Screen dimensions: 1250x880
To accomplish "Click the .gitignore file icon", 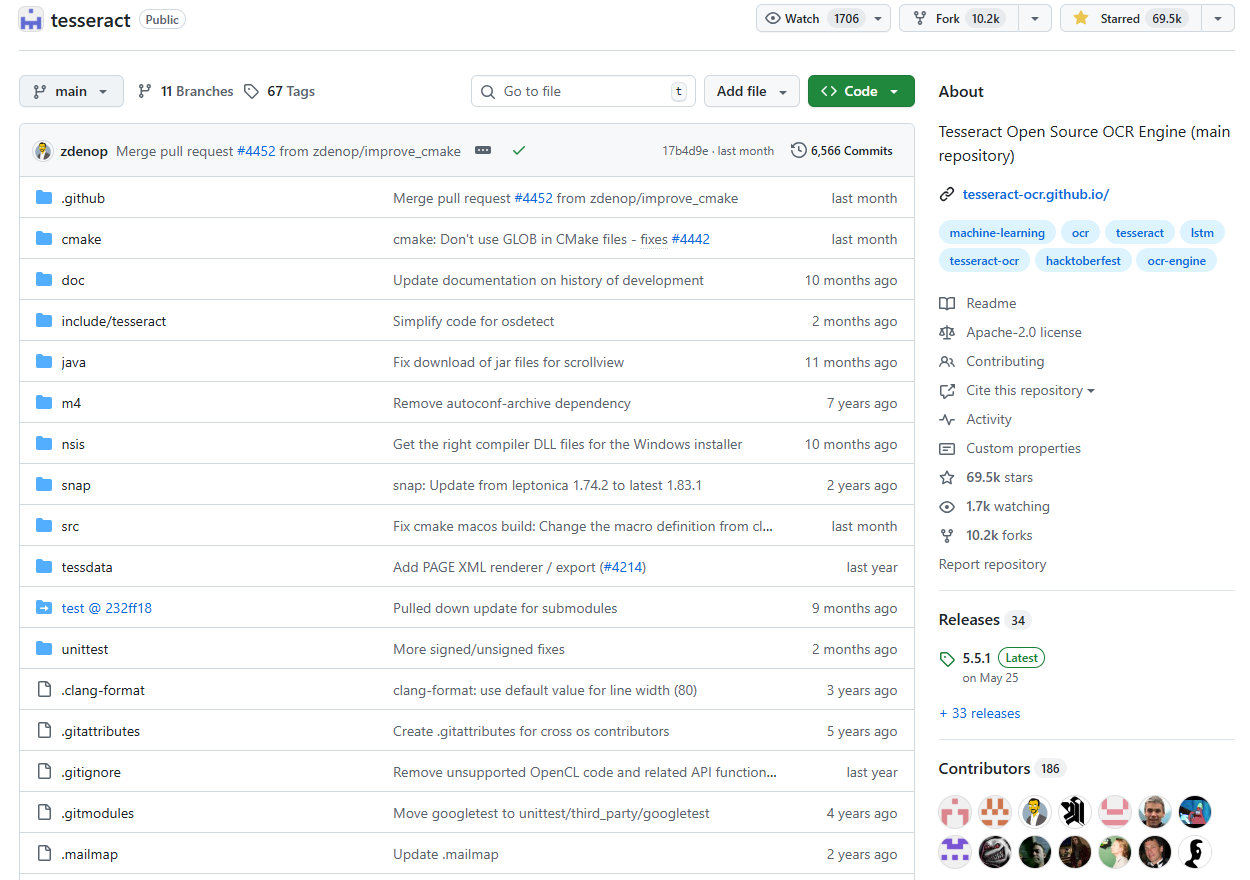I will click(44, 772).
